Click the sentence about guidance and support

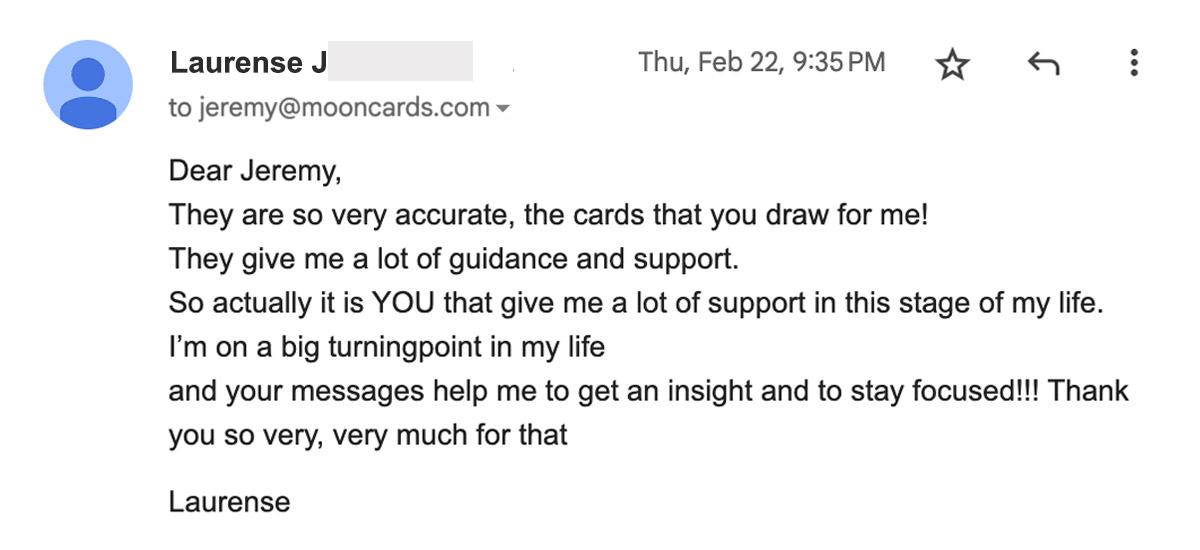pos(453,259)
